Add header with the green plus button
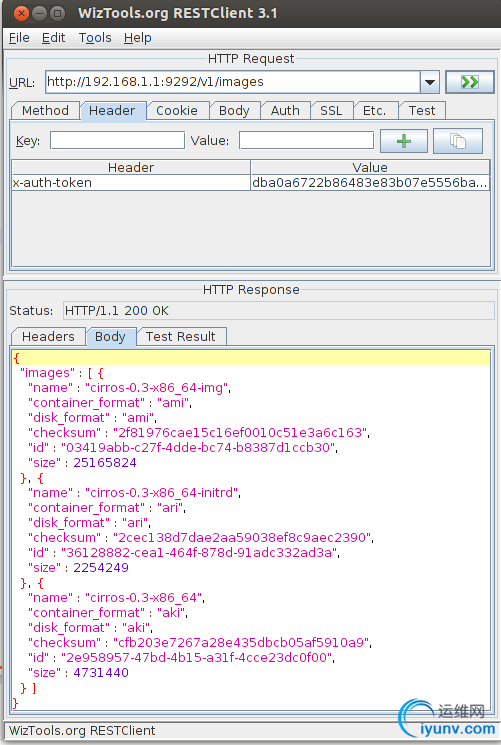Image resolution: width=501 pixels, height=745 pixels. 404,141
